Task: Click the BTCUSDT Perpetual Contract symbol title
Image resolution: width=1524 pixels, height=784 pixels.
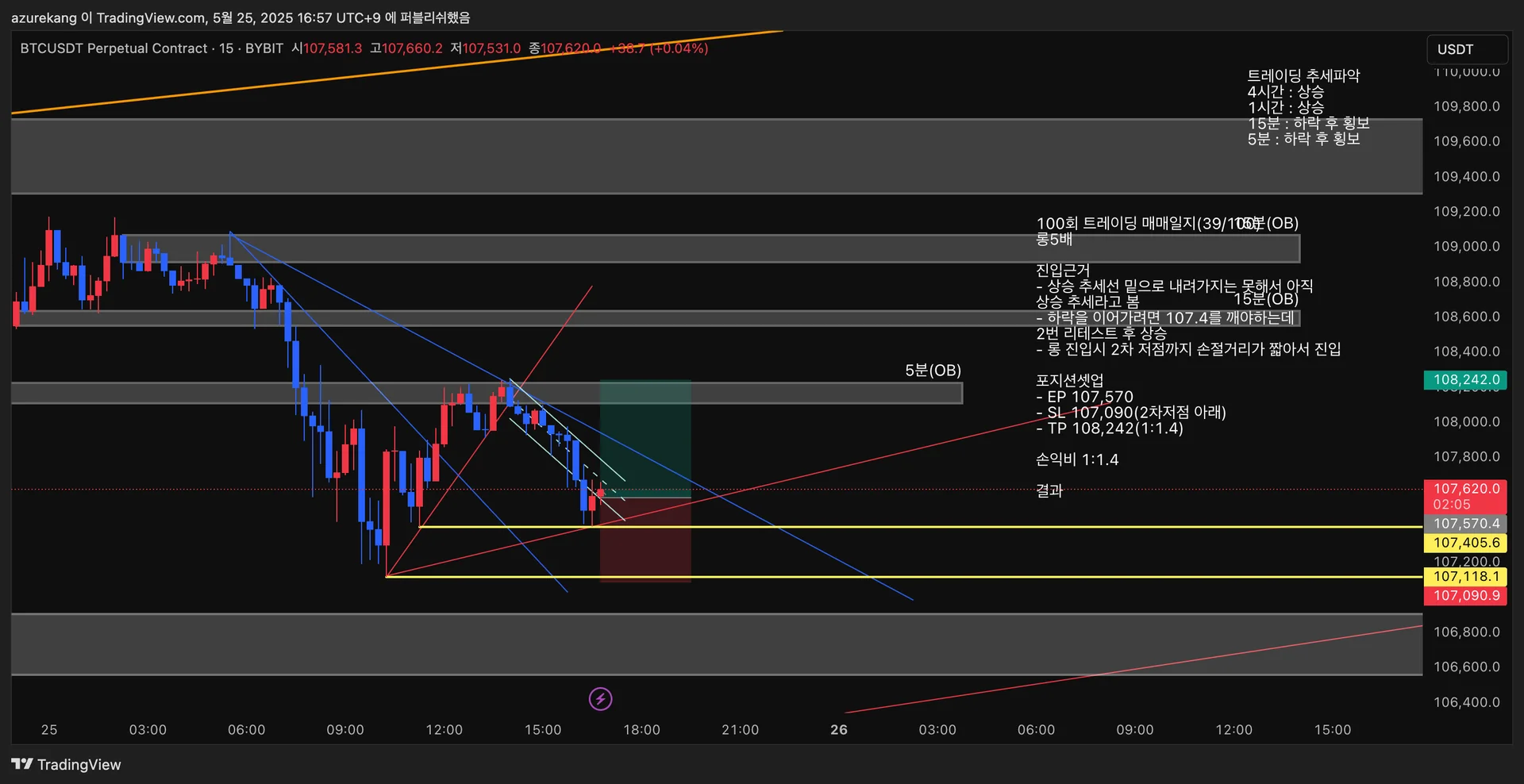Action: pos(114,48)
